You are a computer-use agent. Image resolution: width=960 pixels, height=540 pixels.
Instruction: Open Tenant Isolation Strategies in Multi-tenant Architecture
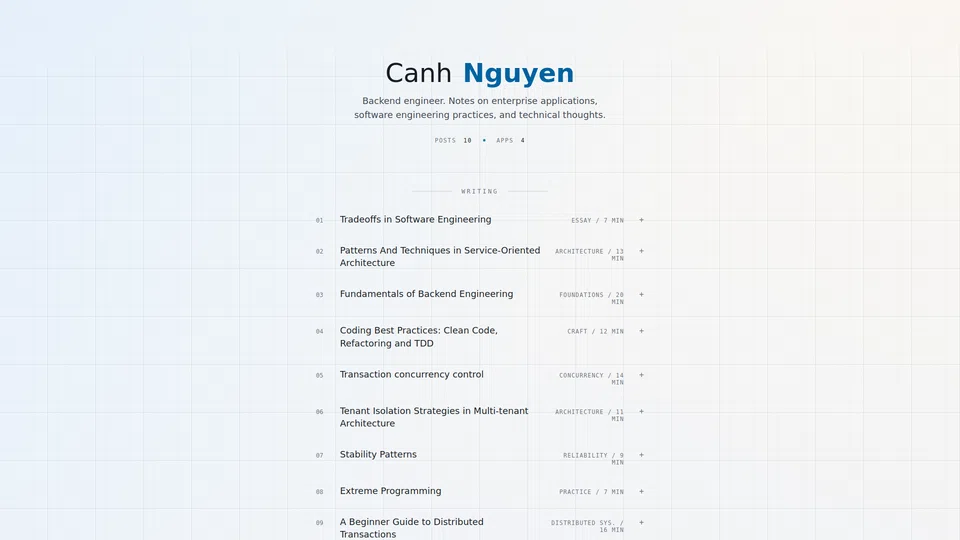coord(433,417)
